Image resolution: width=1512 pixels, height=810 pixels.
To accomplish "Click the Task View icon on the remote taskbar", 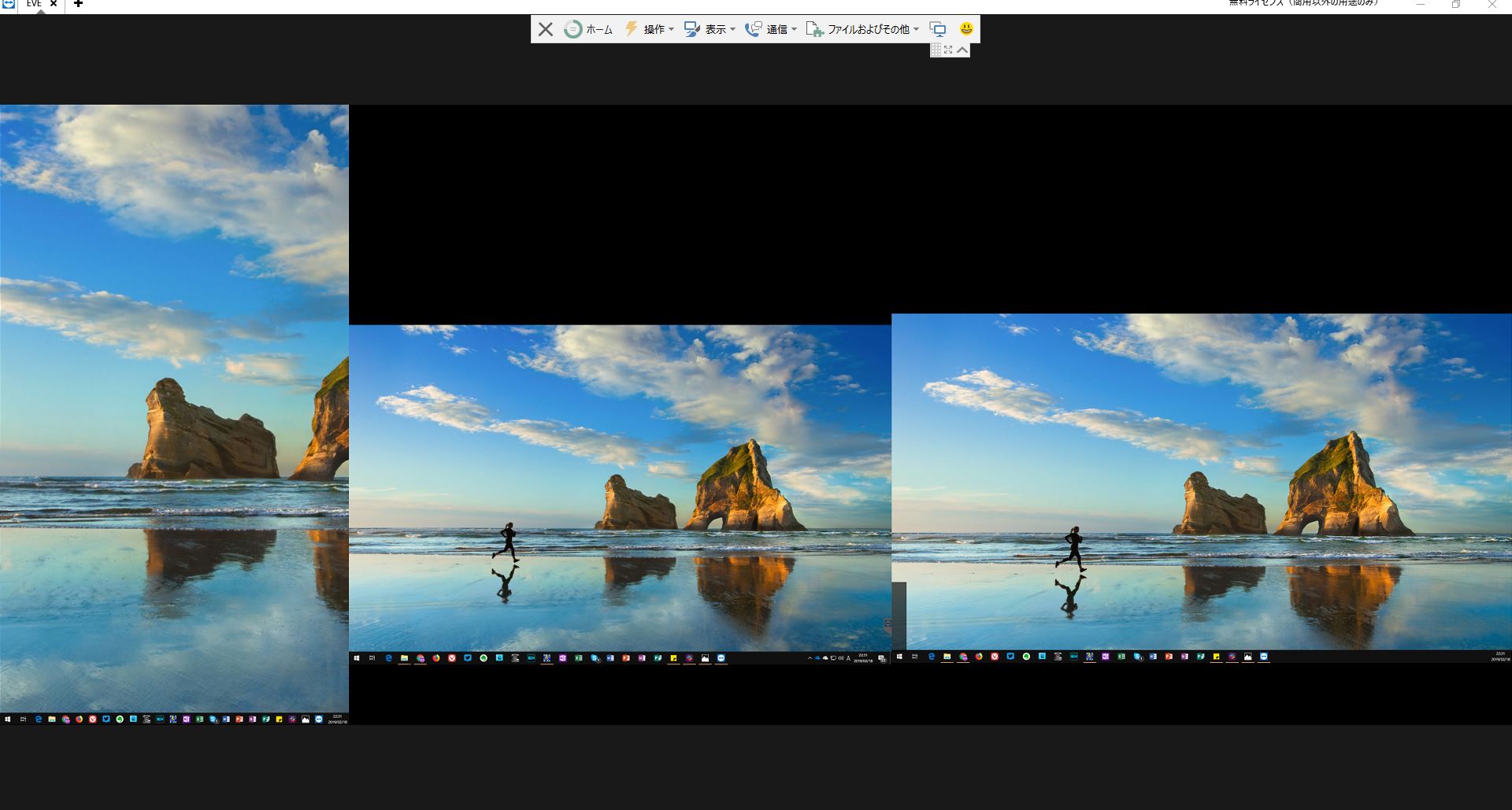I will [x=372, y=657].
